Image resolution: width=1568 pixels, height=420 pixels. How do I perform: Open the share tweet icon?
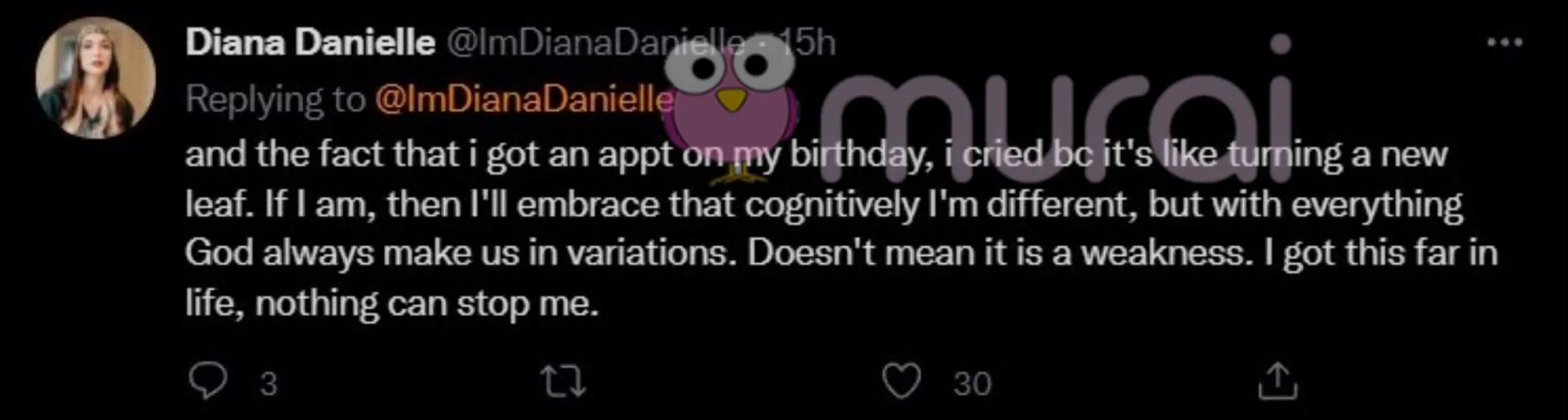(x=1277, y=382)
